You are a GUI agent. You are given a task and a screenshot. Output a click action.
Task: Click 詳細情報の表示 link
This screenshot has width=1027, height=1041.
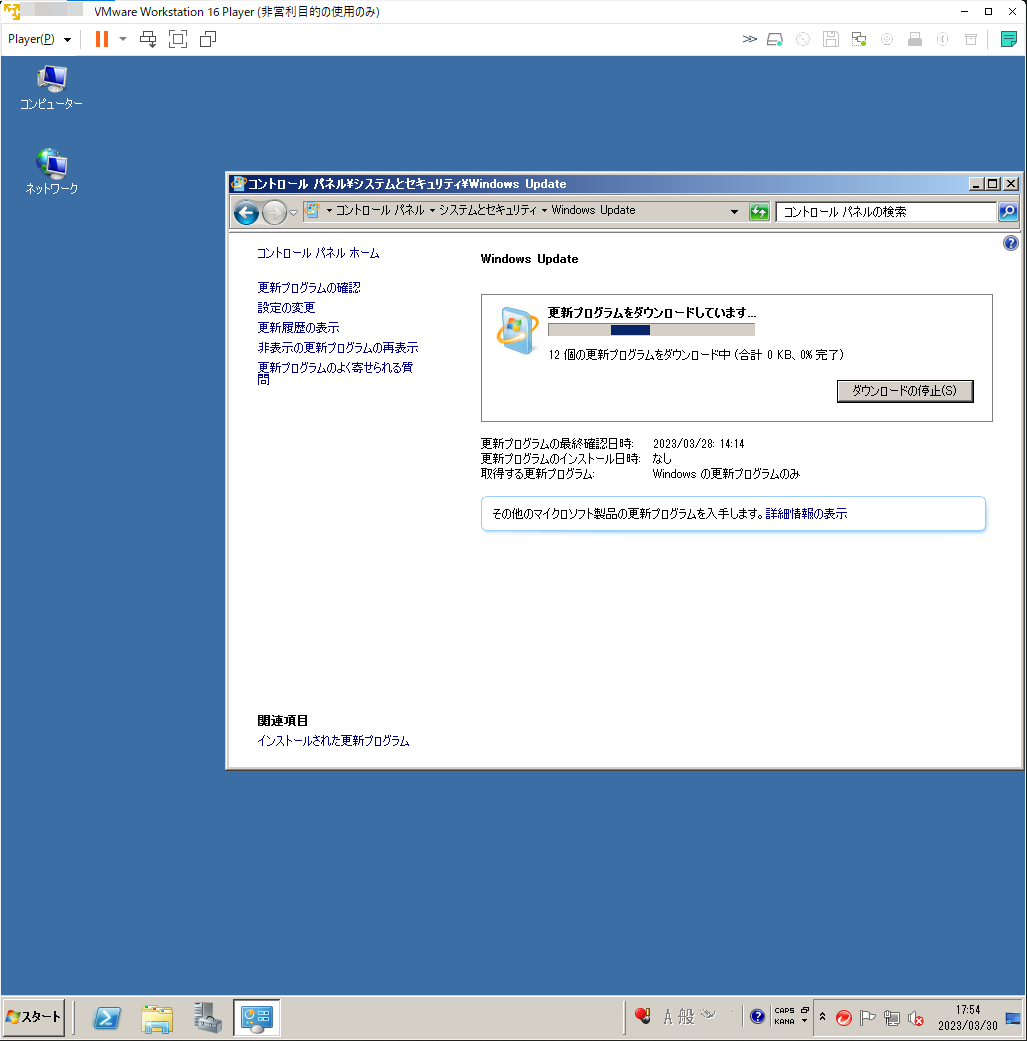807,514
